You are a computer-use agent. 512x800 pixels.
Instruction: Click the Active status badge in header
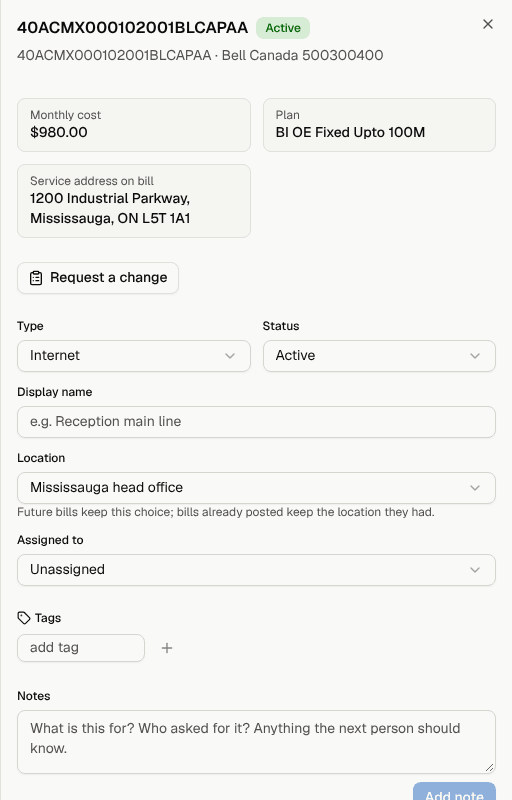point(283,28)
